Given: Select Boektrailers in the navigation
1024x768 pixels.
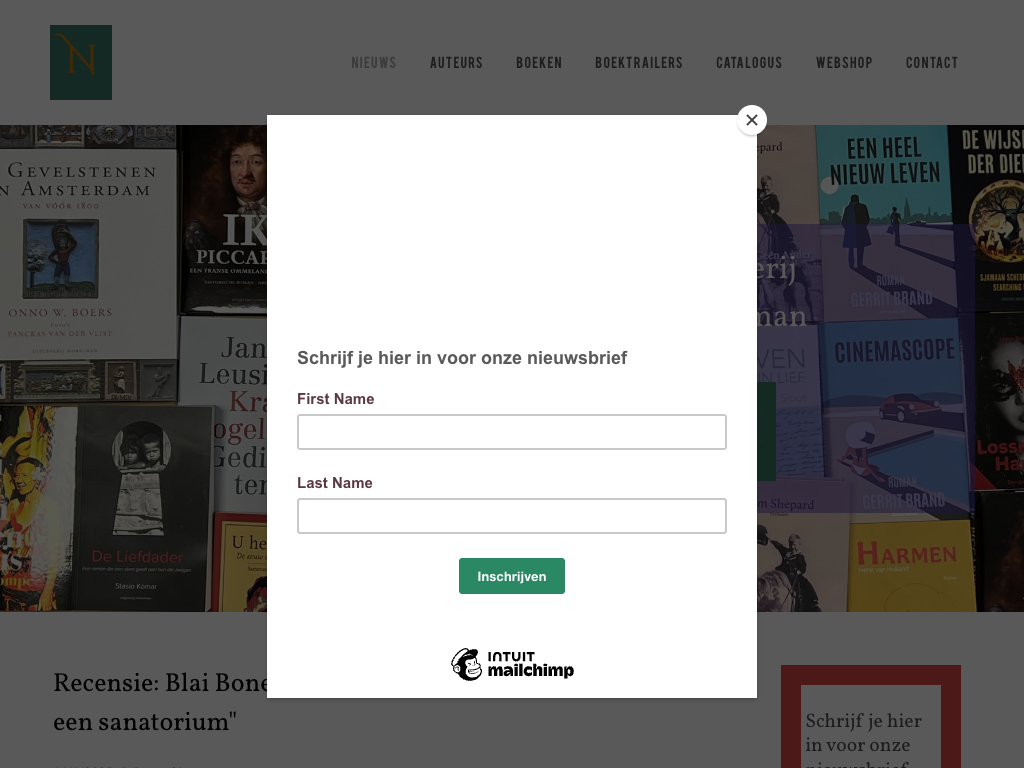Looking at the screenshot, I should [x=639, y=63].
